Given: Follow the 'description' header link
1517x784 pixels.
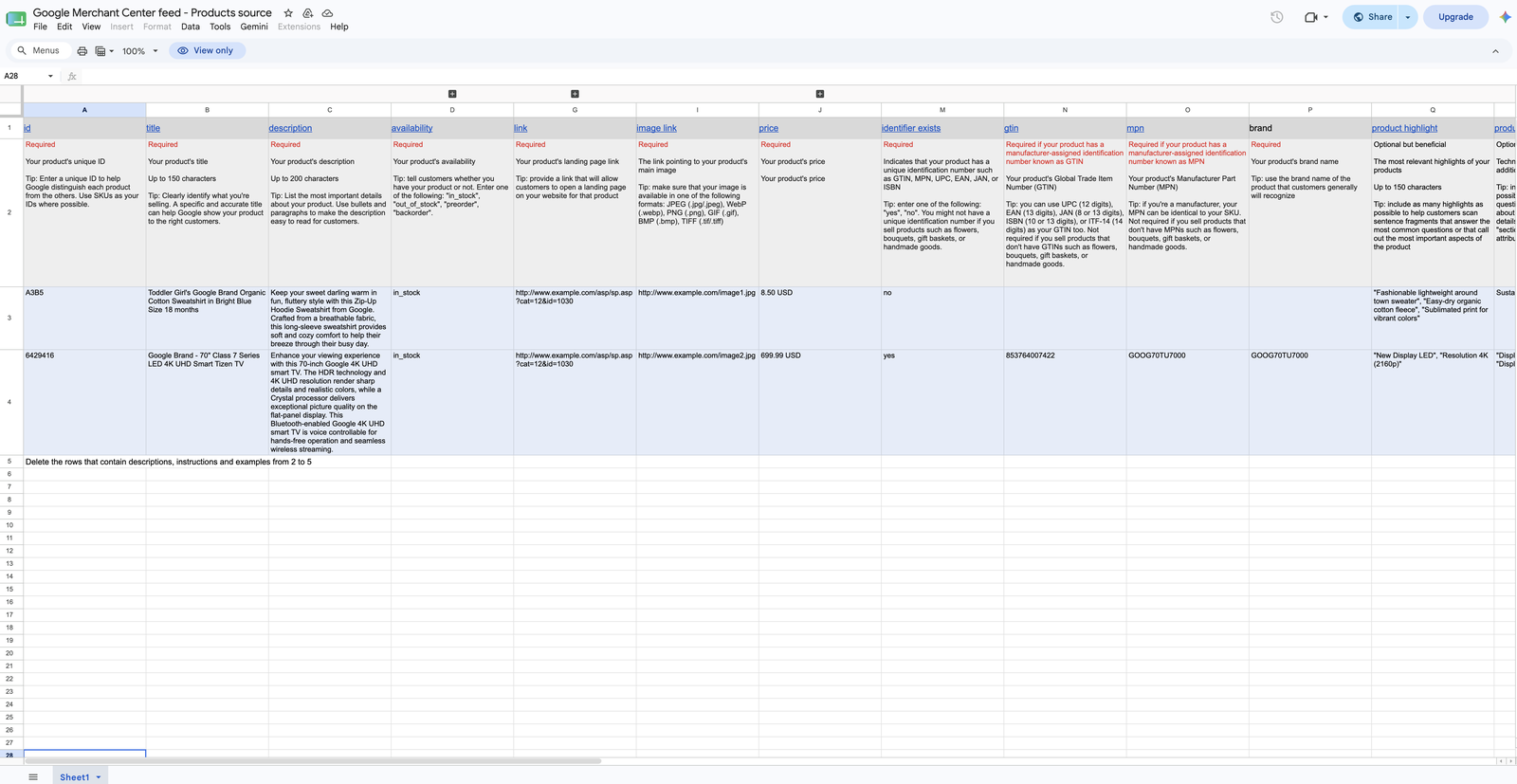Looking at the screenshot, I should pos(290,128).
